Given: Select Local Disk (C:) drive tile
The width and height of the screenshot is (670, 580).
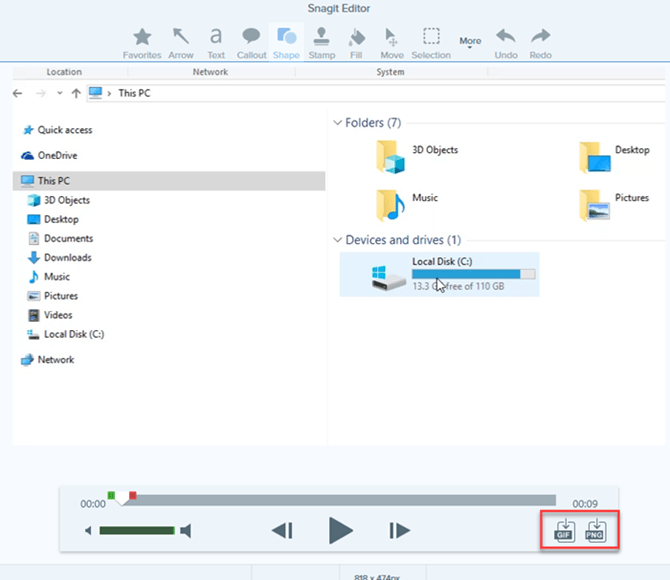Looking at the screenshot, I should (x=439, y=274).
